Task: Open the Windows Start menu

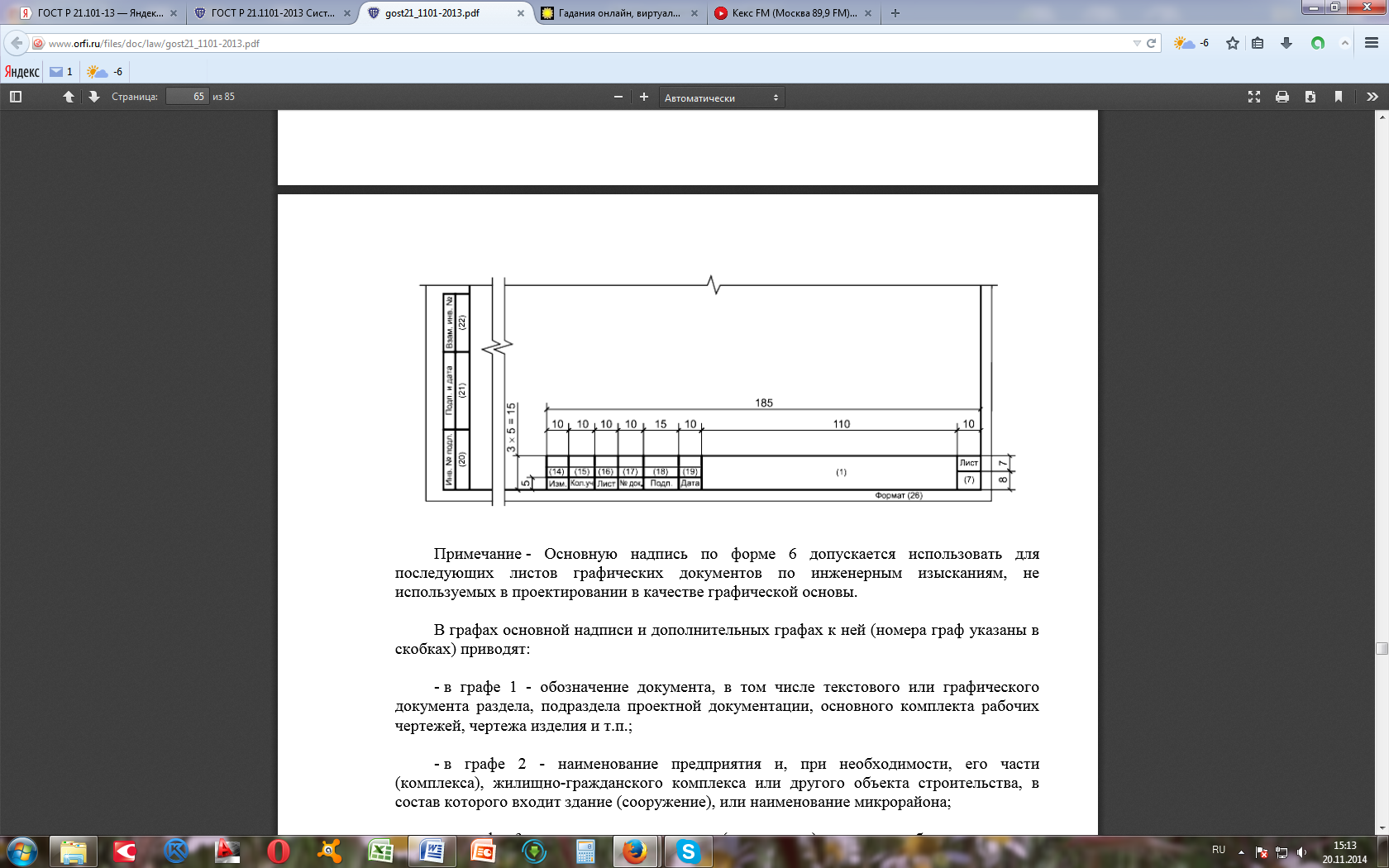Action: click(x=21, y=851)
